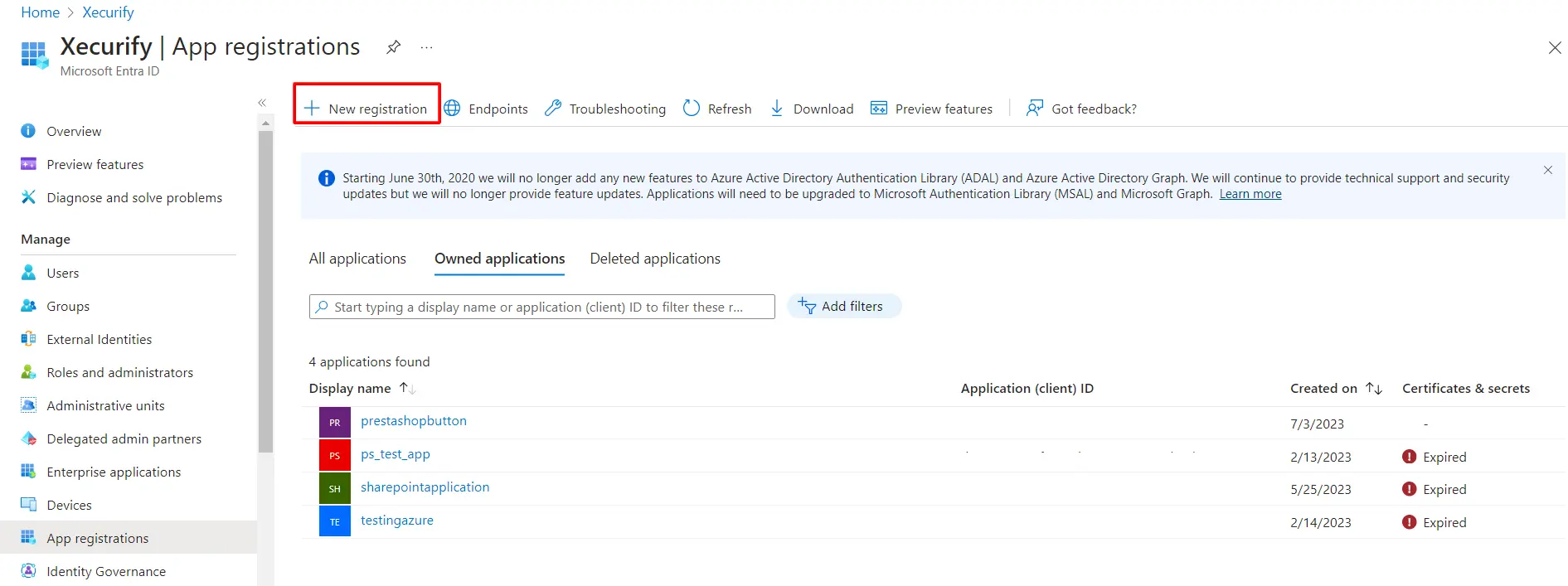Viewport: 1568px width, 586px height.
Task: Focus the display name filter search box
Action: click(x=542, y=307)
